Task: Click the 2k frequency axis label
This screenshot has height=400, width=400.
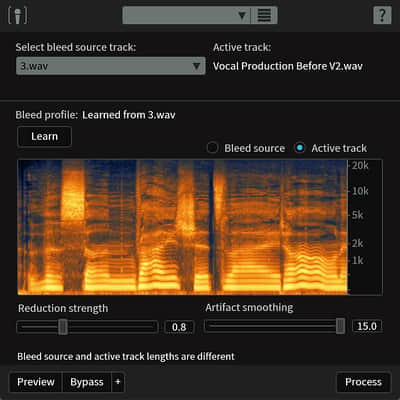Action: click(x=358, y=243)
